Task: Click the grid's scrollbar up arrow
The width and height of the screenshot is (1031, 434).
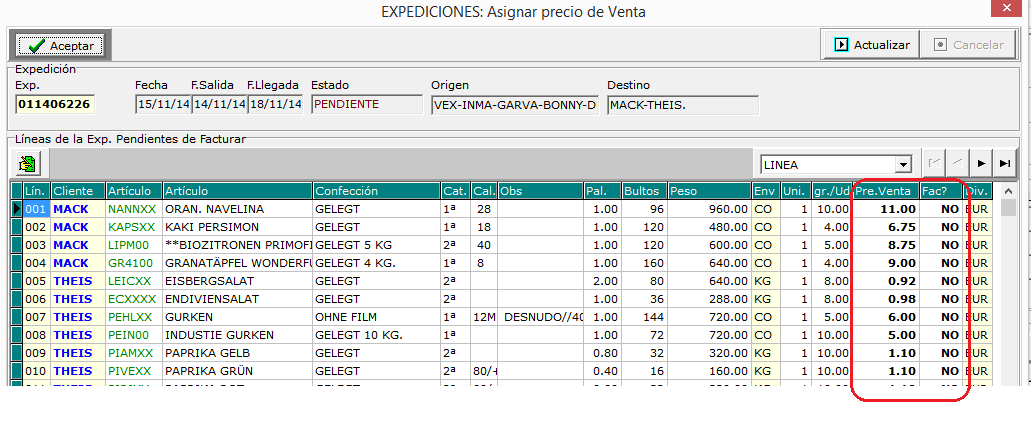Action: click(1009, 191)
